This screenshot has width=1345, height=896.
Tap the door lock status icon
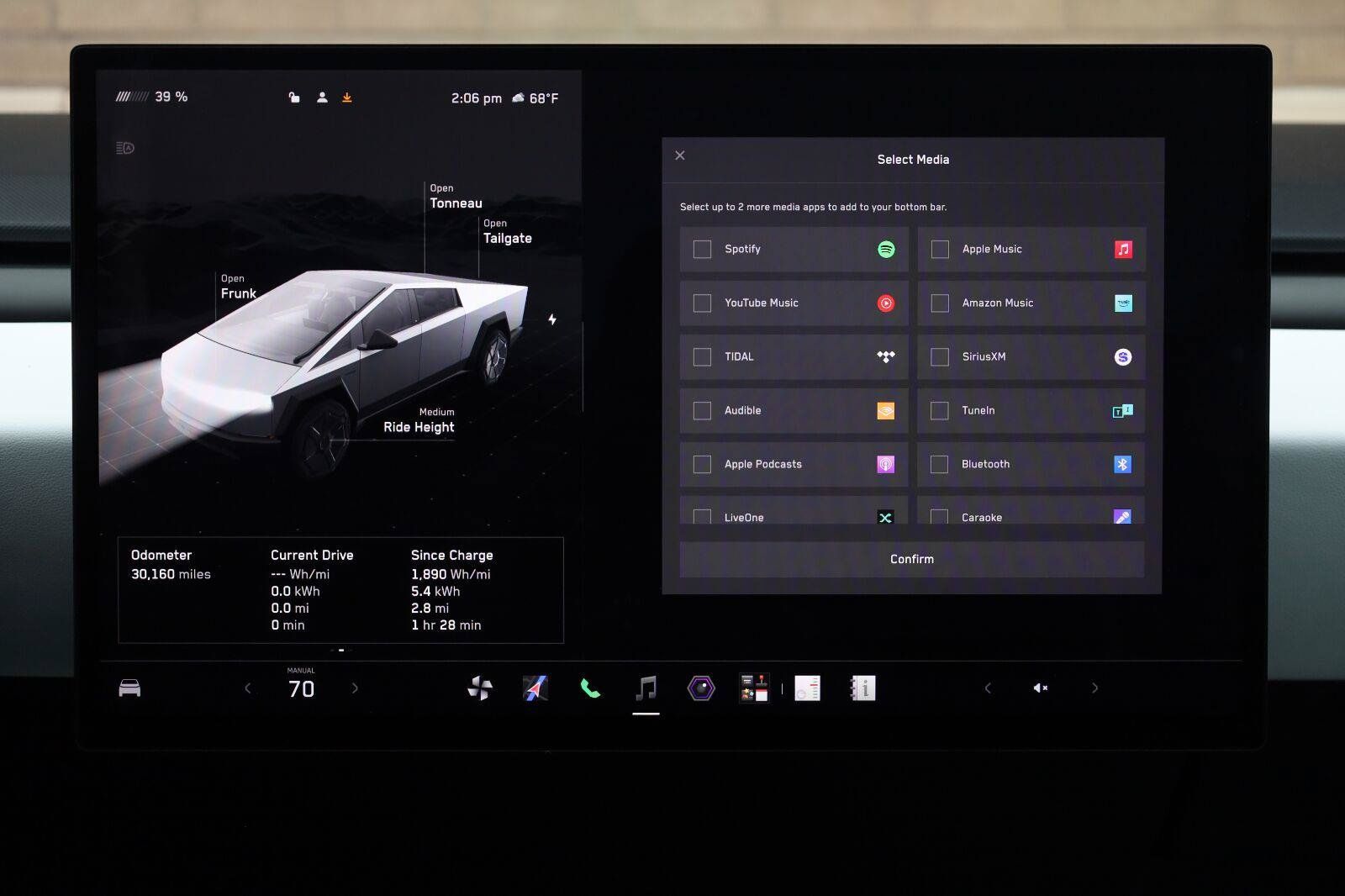(x=294, y=98)
